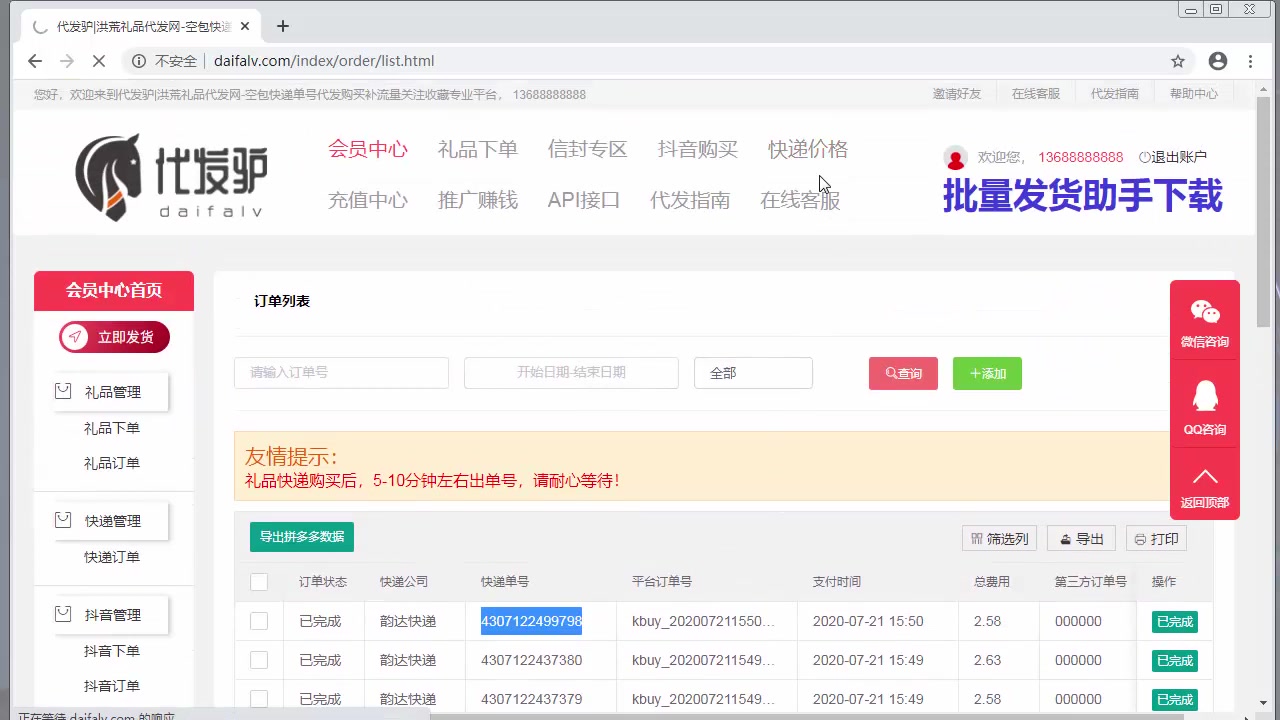Viewport: 1280px width, 720px height.
Task: Bookmark this page with the star icon
Action: point(1178,61)
